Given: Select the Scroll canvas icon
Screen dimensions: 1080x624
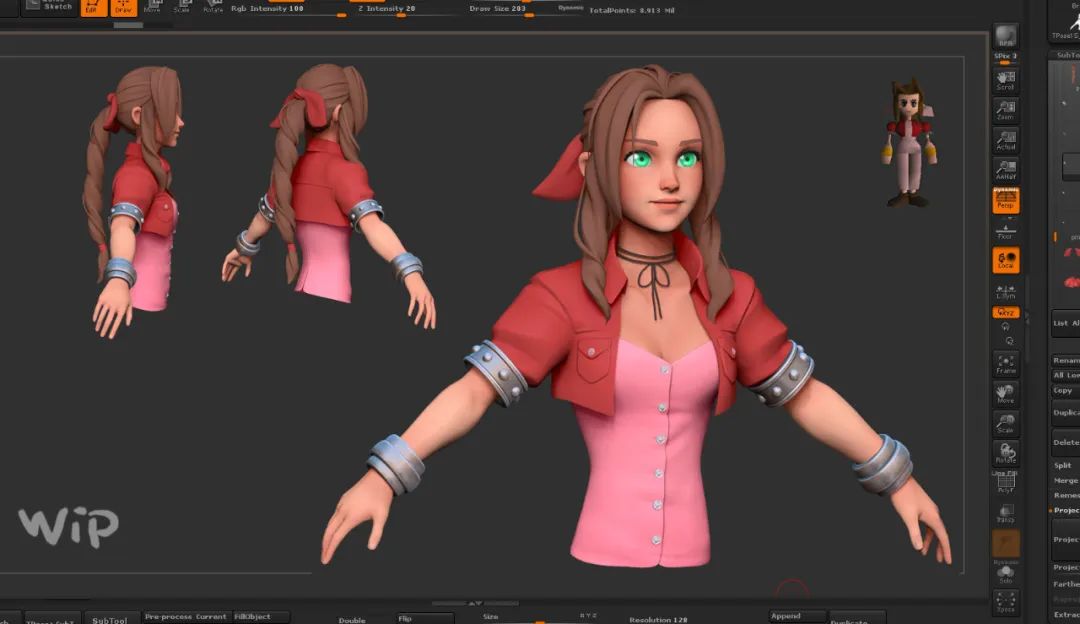Looking at the screenshot, I should point(1006,81).
